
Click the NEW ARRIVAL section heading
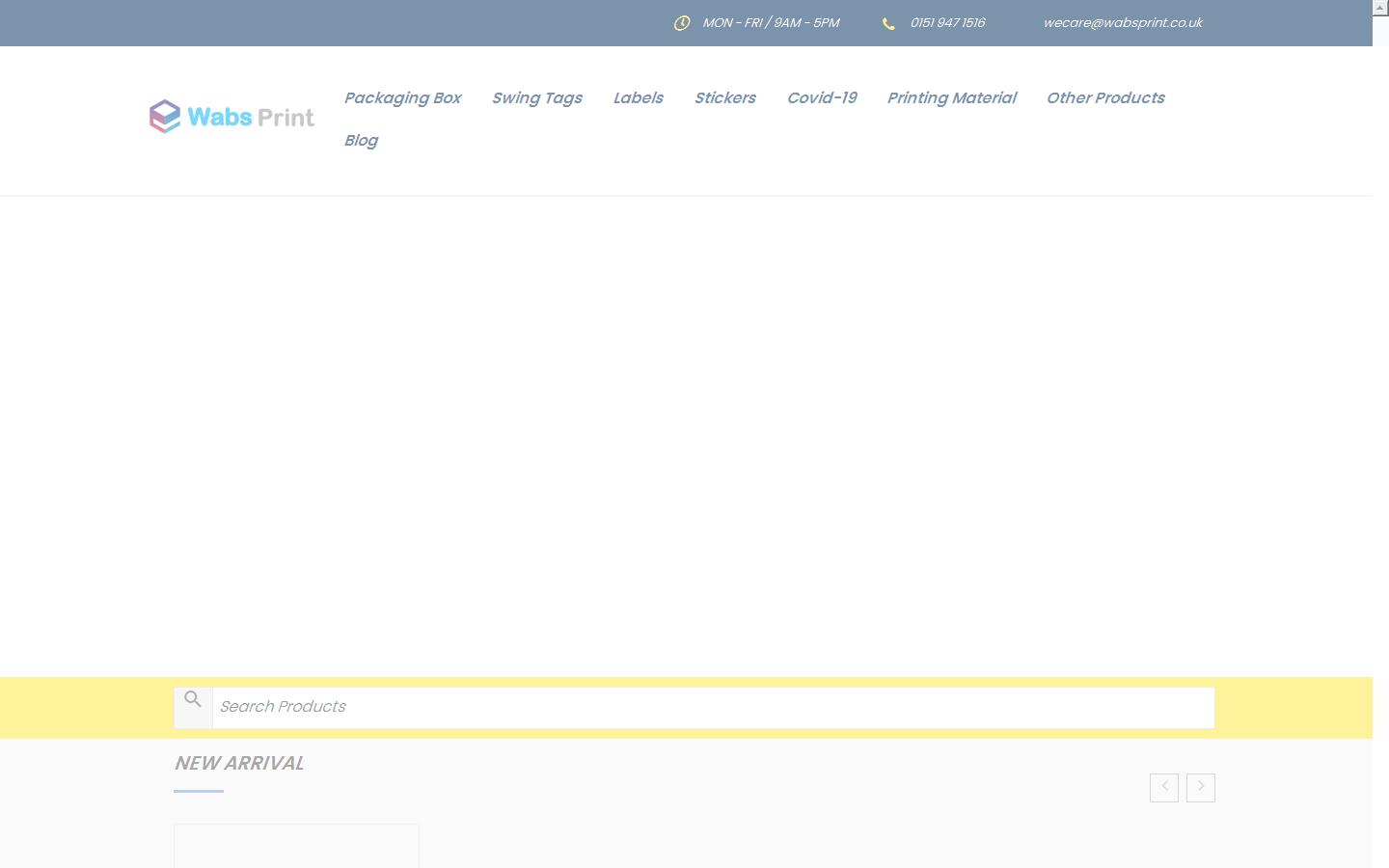tap(238, 763)
